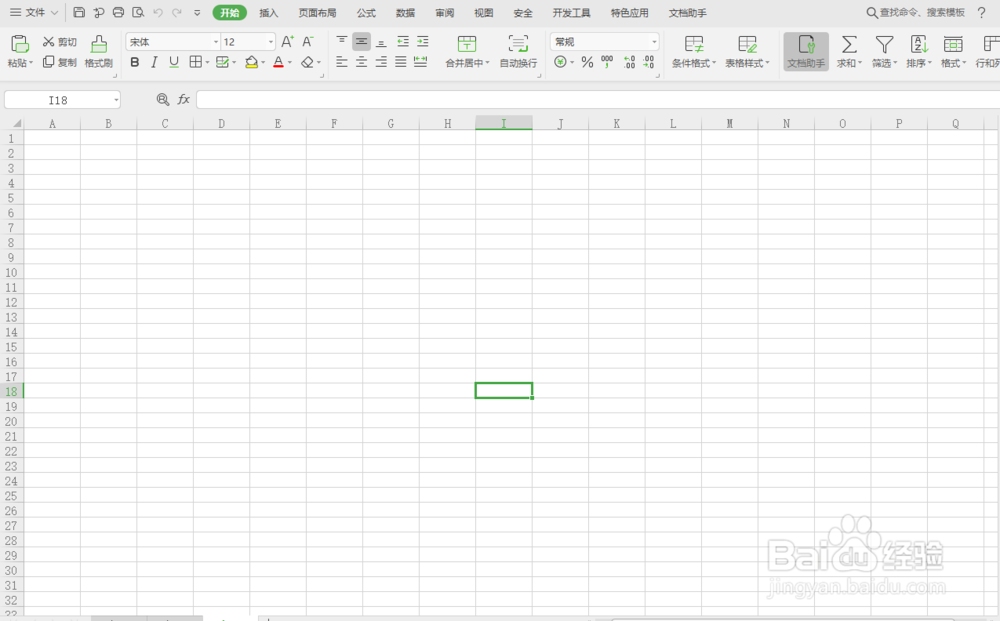
Task: Click the Print icon in quick access toolbar
Action: coord(118,12)
